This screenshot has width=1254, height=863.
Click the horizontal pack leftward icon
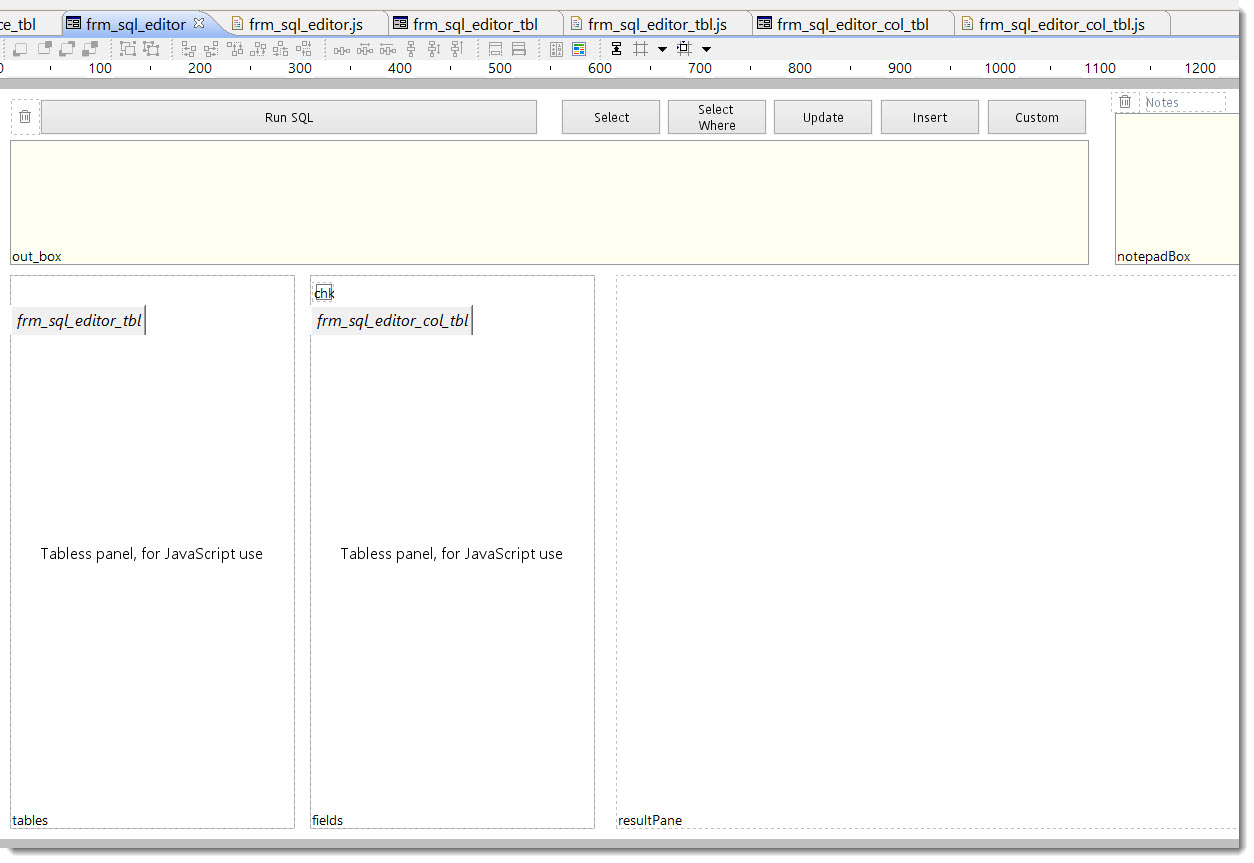tap(387, 49)
